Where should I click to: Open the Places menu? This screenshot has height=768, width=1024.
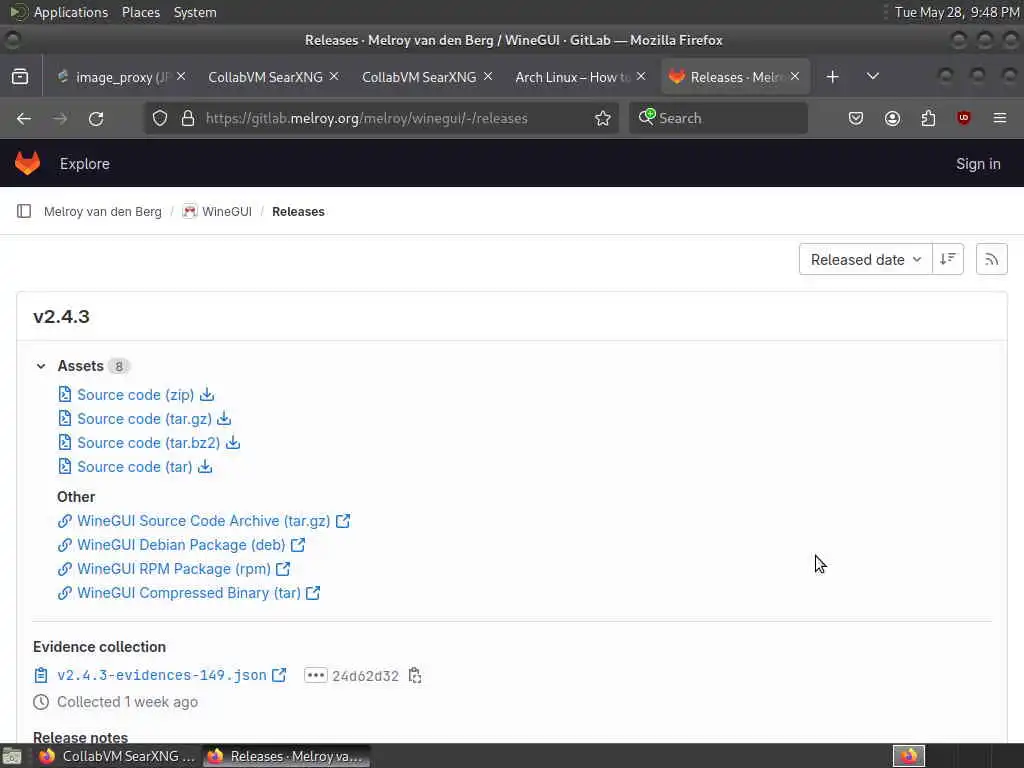pyautogui.click(x=140, y=12)
